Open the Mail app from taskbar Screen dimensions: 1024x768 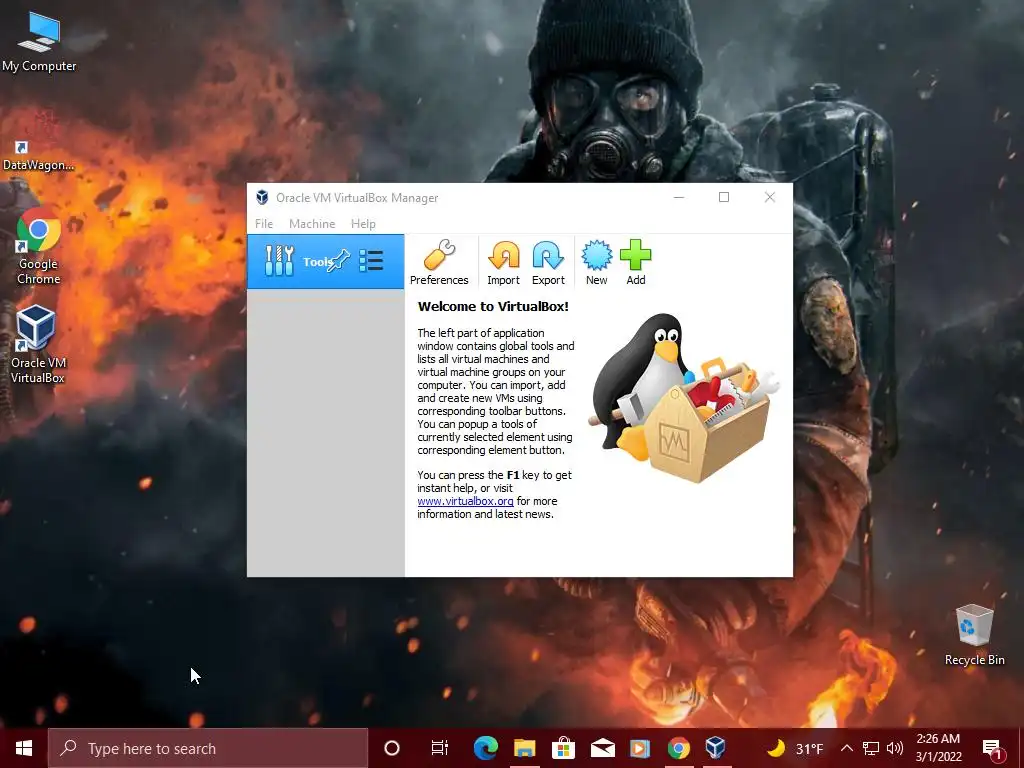click(602, 748)
